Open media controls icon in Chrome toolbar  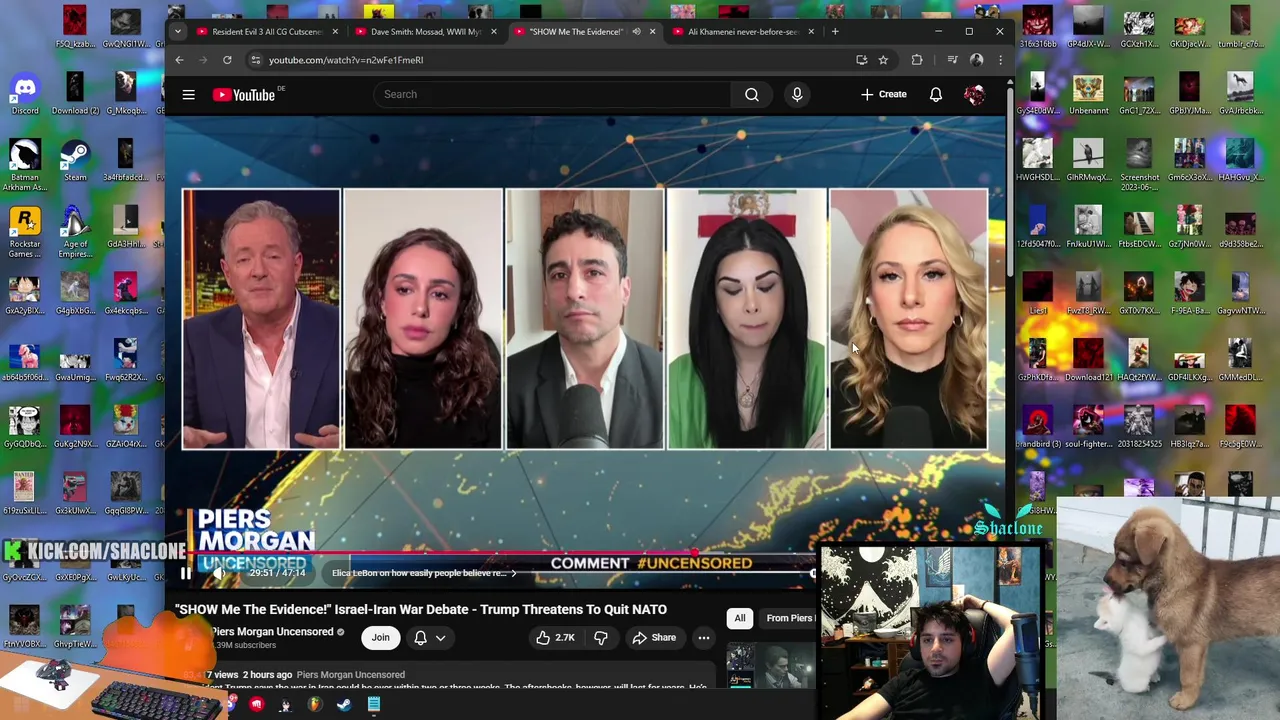pos(951,60)
